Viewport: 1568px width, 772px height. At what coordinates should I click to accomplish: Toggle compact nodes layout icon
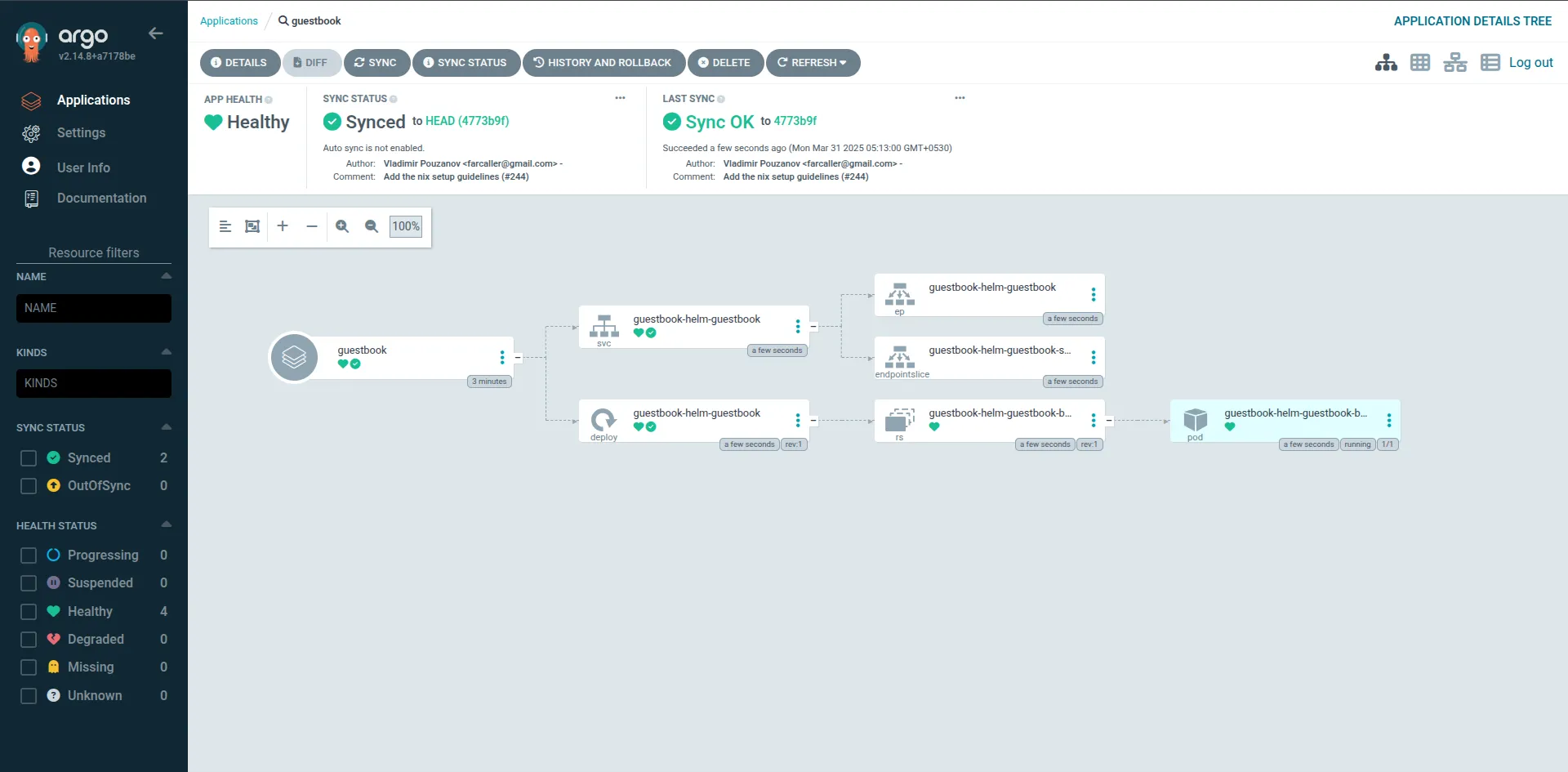click(x=225, y=226)
